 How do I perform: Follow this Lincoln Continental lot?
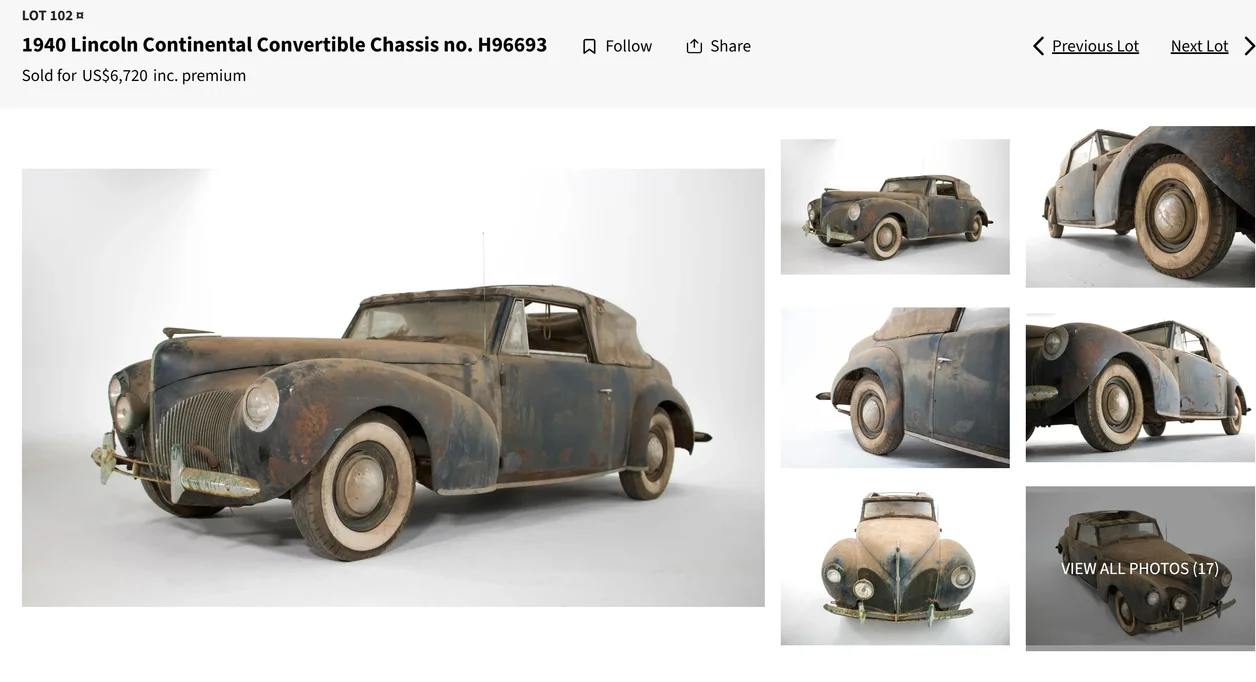tap(617, 46)
